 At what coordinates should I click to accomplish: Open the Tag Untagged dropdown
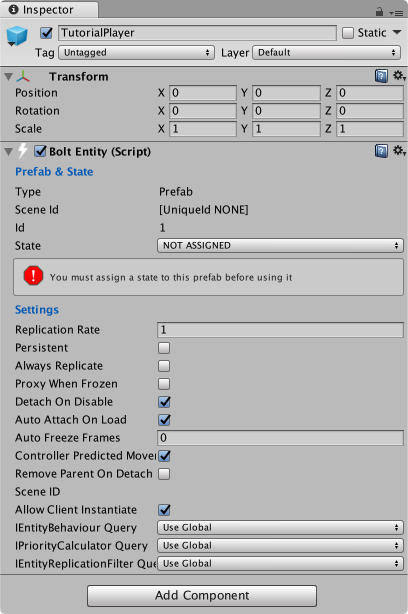tap(136, 52)
